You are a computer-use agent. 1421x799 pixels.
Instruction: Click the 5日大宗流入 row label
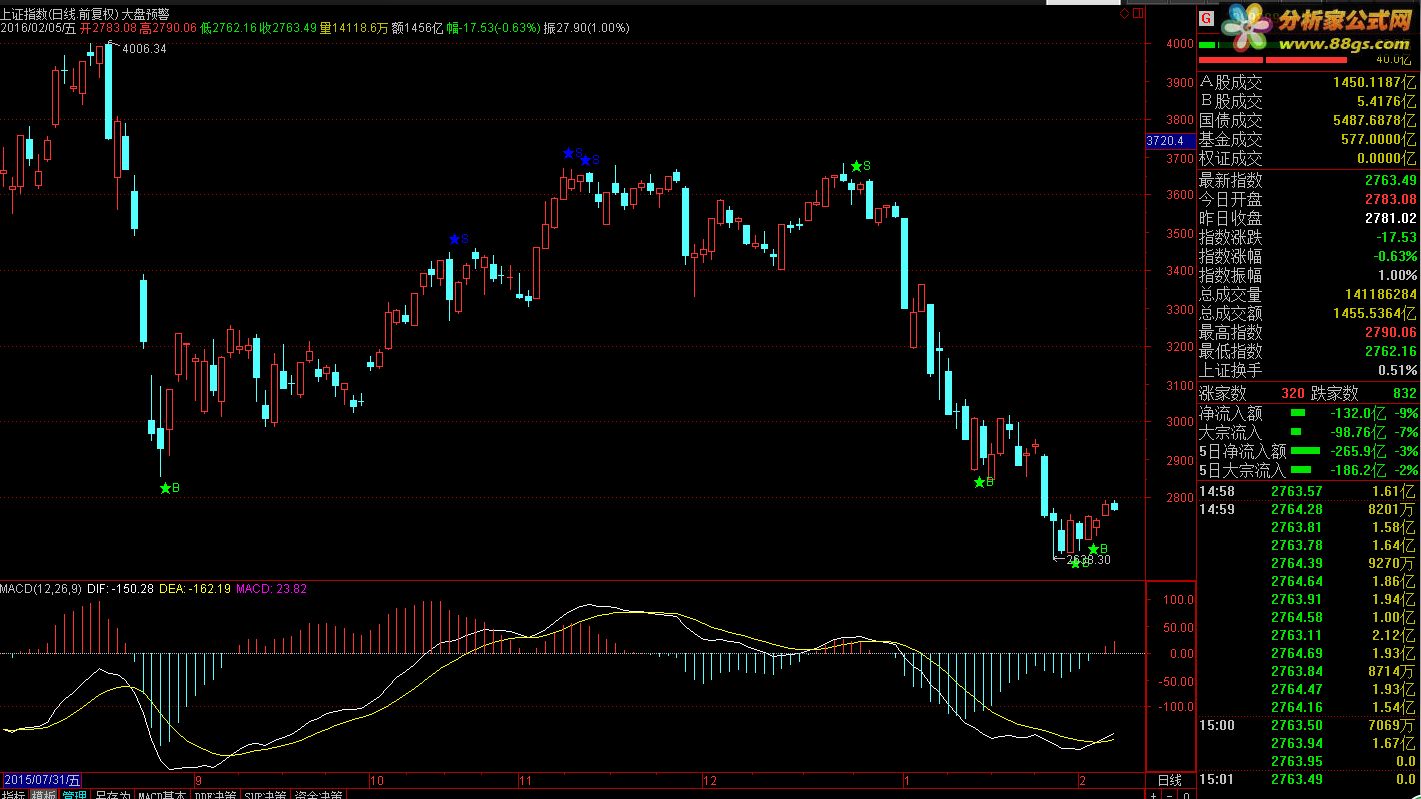(1241, 470)
